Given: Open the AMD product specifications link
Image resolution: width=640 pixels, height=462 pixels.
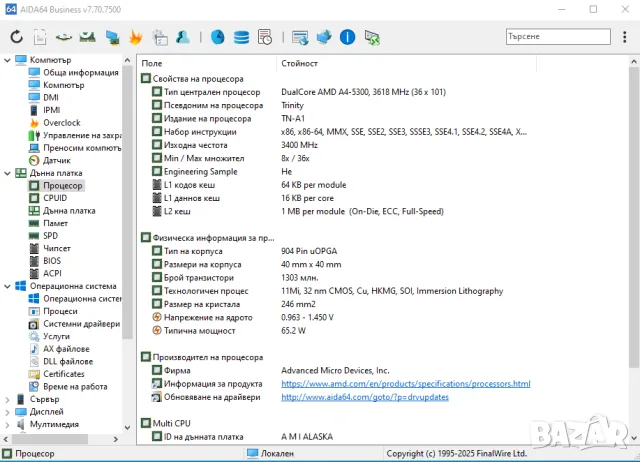Looking at the screenshot, I should click(x=406, y=384).
